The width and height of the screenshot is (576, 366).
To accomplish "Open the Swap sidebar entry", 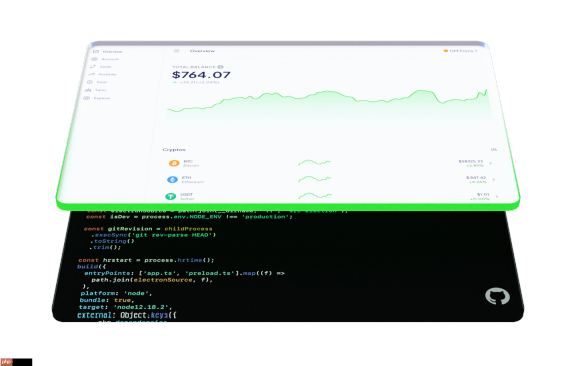I will (105, 67).
